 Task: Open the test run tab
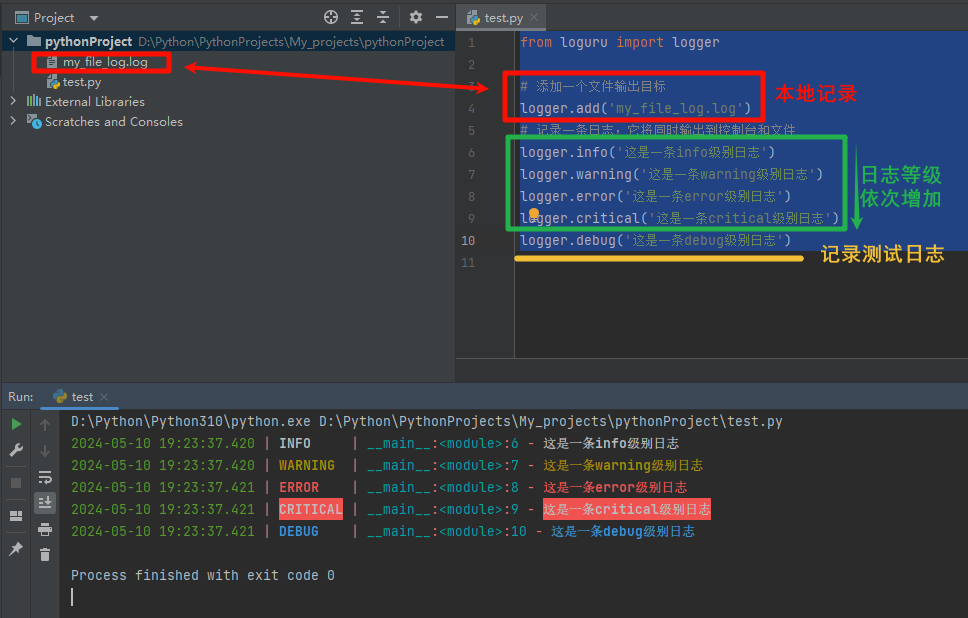click(x=81, y=396)
